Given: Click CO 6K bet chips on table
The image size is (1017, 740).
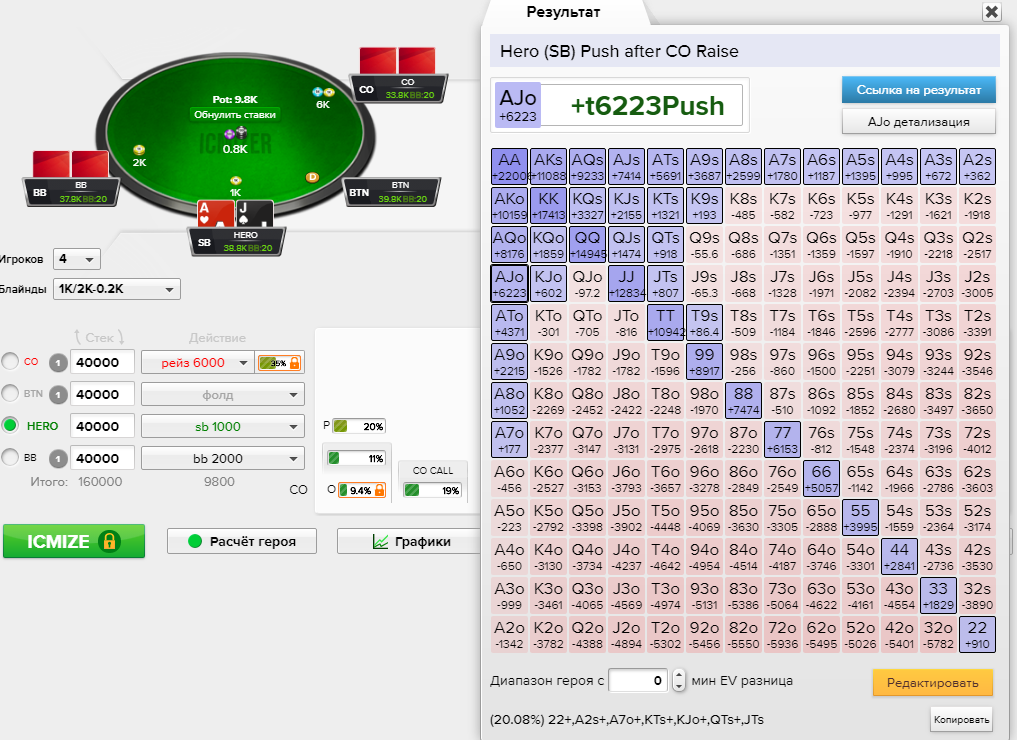Looking at the screenshot, I should tap(323, 92).
